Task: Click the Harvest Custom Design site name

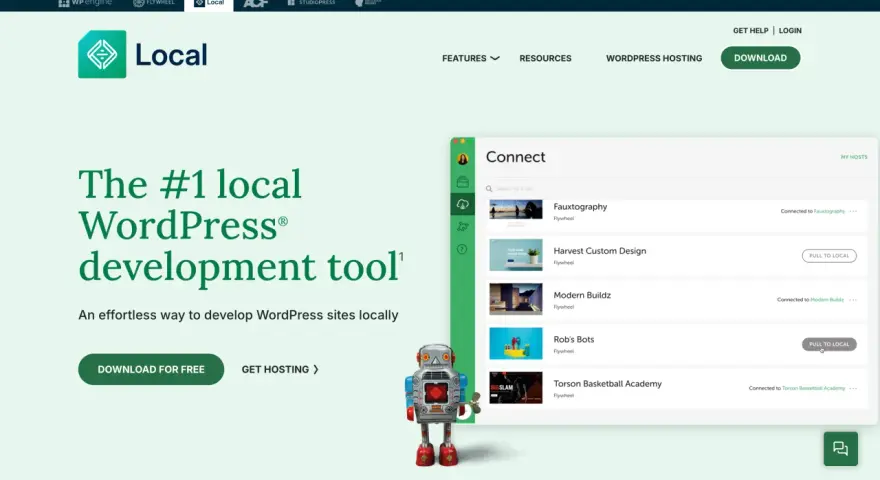Action: coord(600,251)
